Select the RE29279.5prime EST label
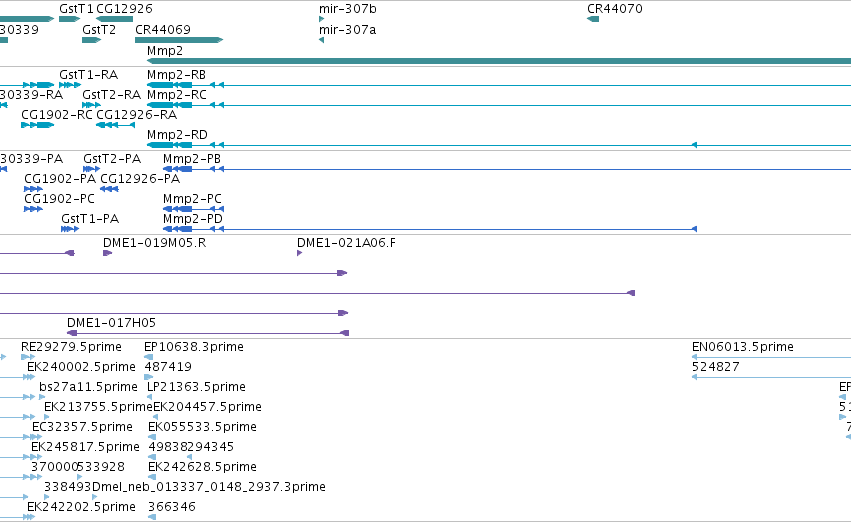The height and width of the screenshot is (522, 851). pyautogui.click(x=71, y=347)
